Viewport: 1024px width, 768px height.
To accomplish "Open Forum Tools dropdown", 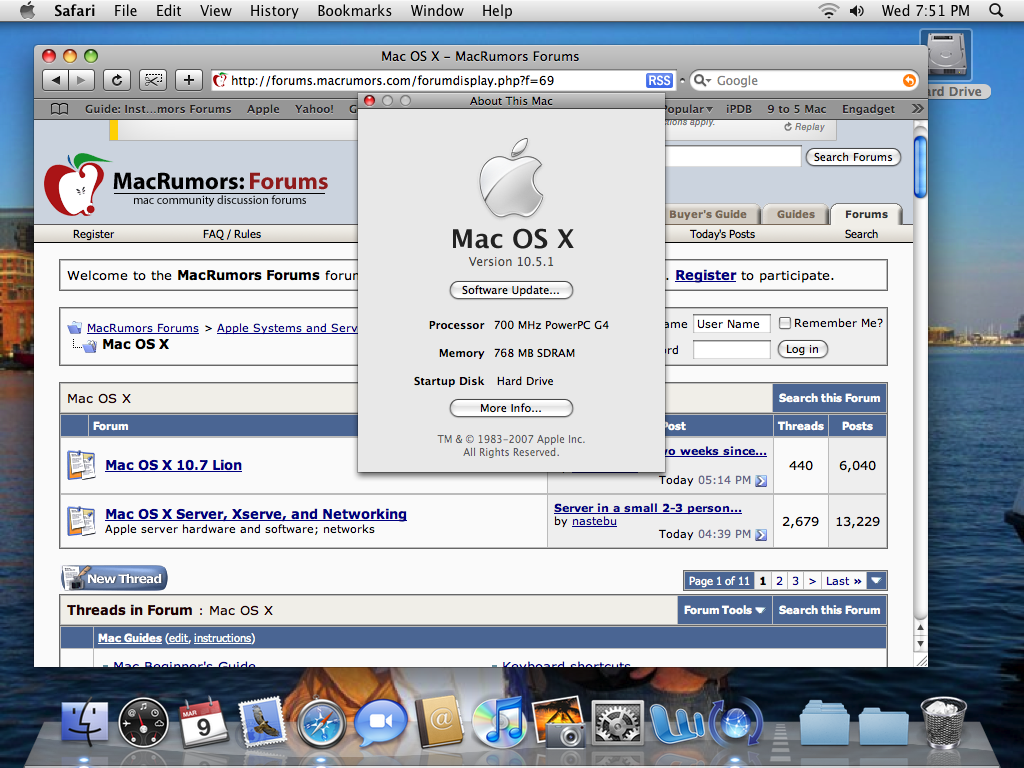I will [x=724, y=610].
